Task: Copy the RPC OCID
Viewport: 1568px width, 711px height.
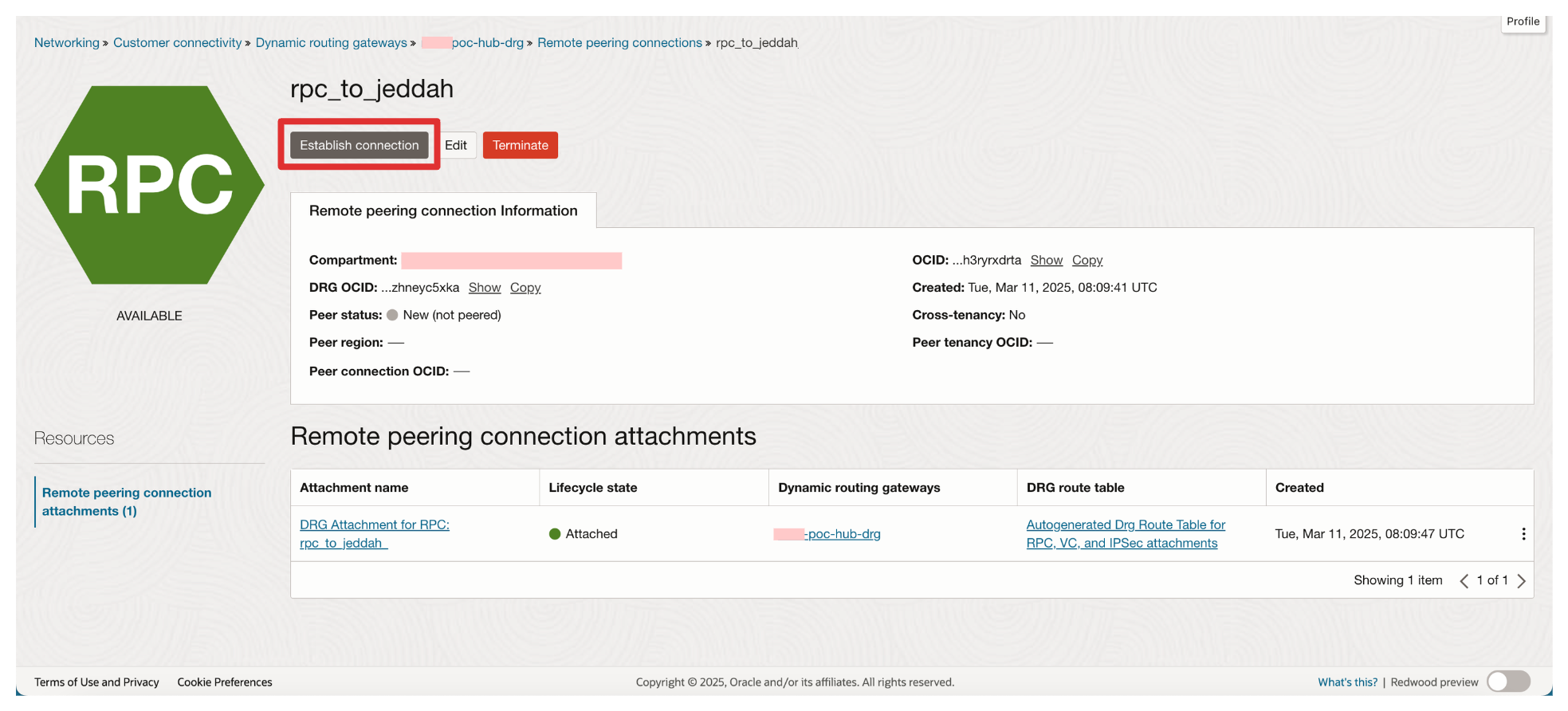Action: coord(1087,260)
